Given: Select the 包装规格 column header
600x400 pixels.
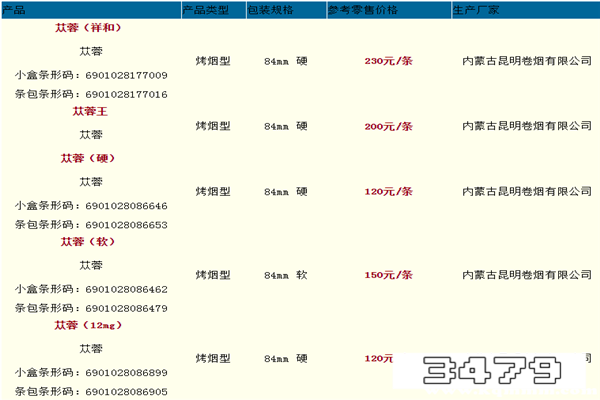Looking at the screenshot, I should [x=272, y=9].
